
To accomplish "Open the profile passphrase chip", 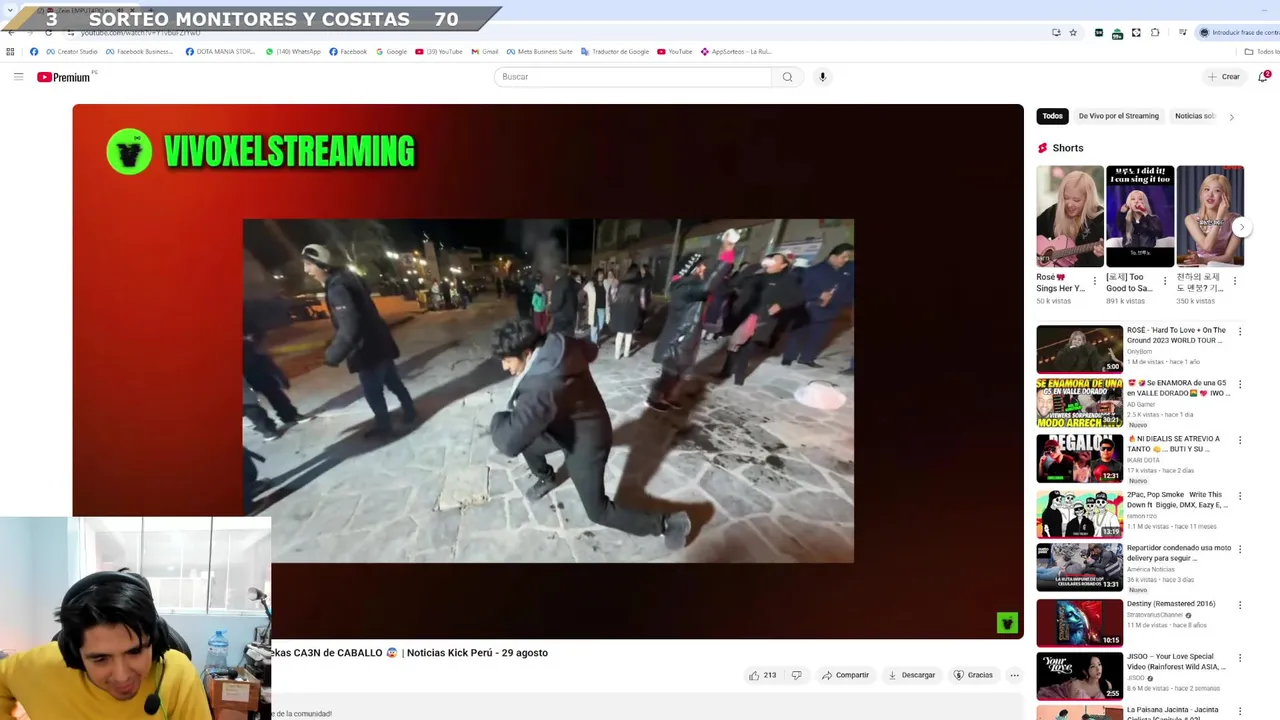I will click(1238, 33).
